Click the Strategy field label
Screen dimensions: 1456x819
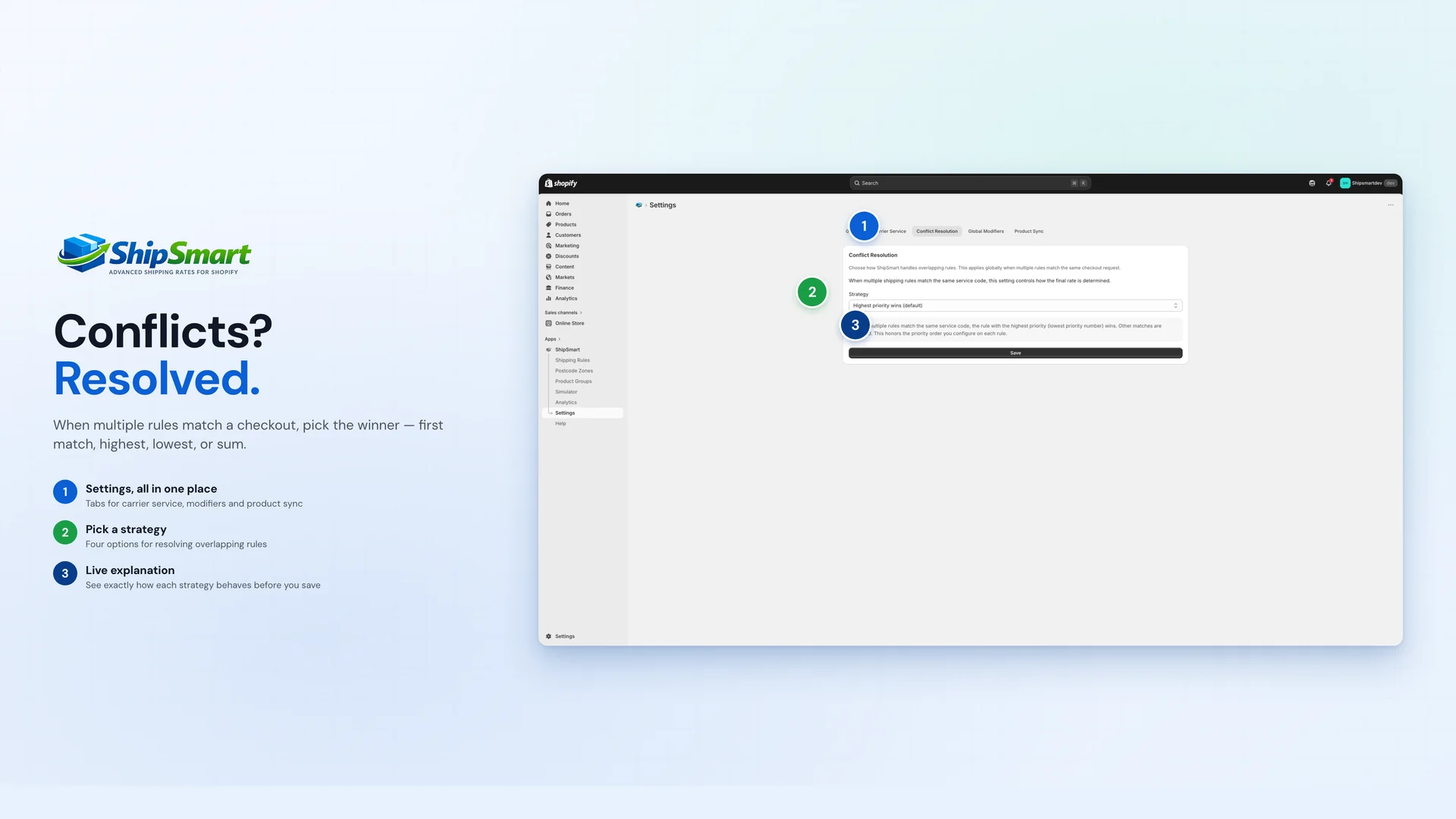pos(858,294)
